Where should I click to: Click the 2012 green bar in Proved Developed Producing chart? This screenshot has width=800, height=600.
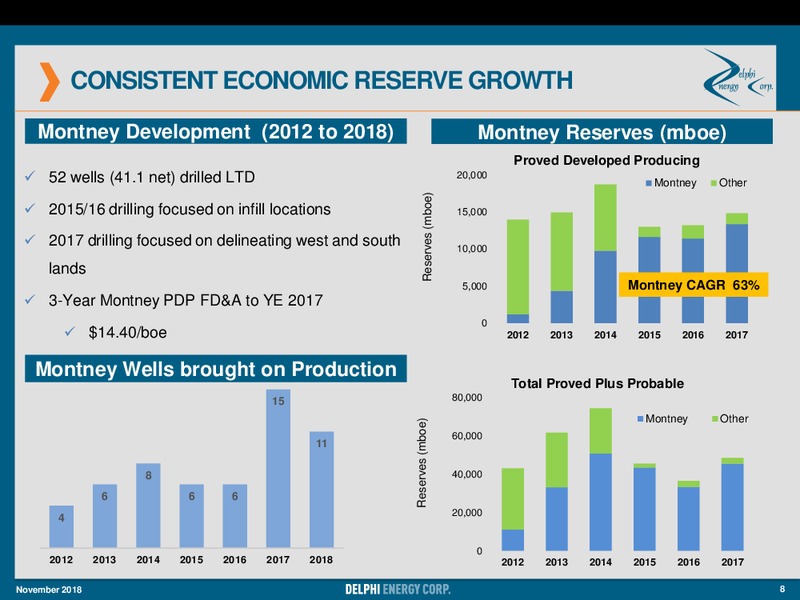(x=517, y=267)
